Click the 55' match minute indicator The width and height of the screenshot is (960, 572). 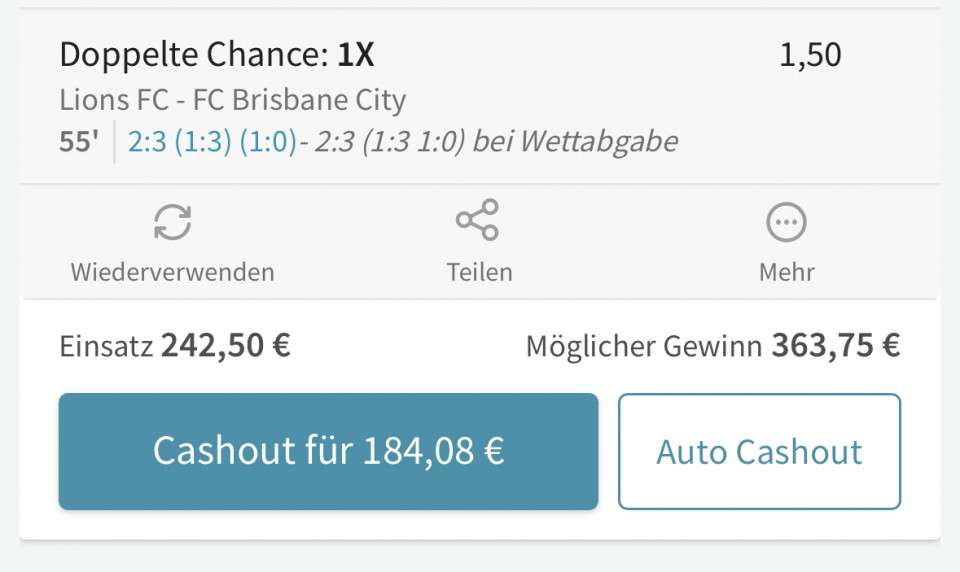(79, 141)
